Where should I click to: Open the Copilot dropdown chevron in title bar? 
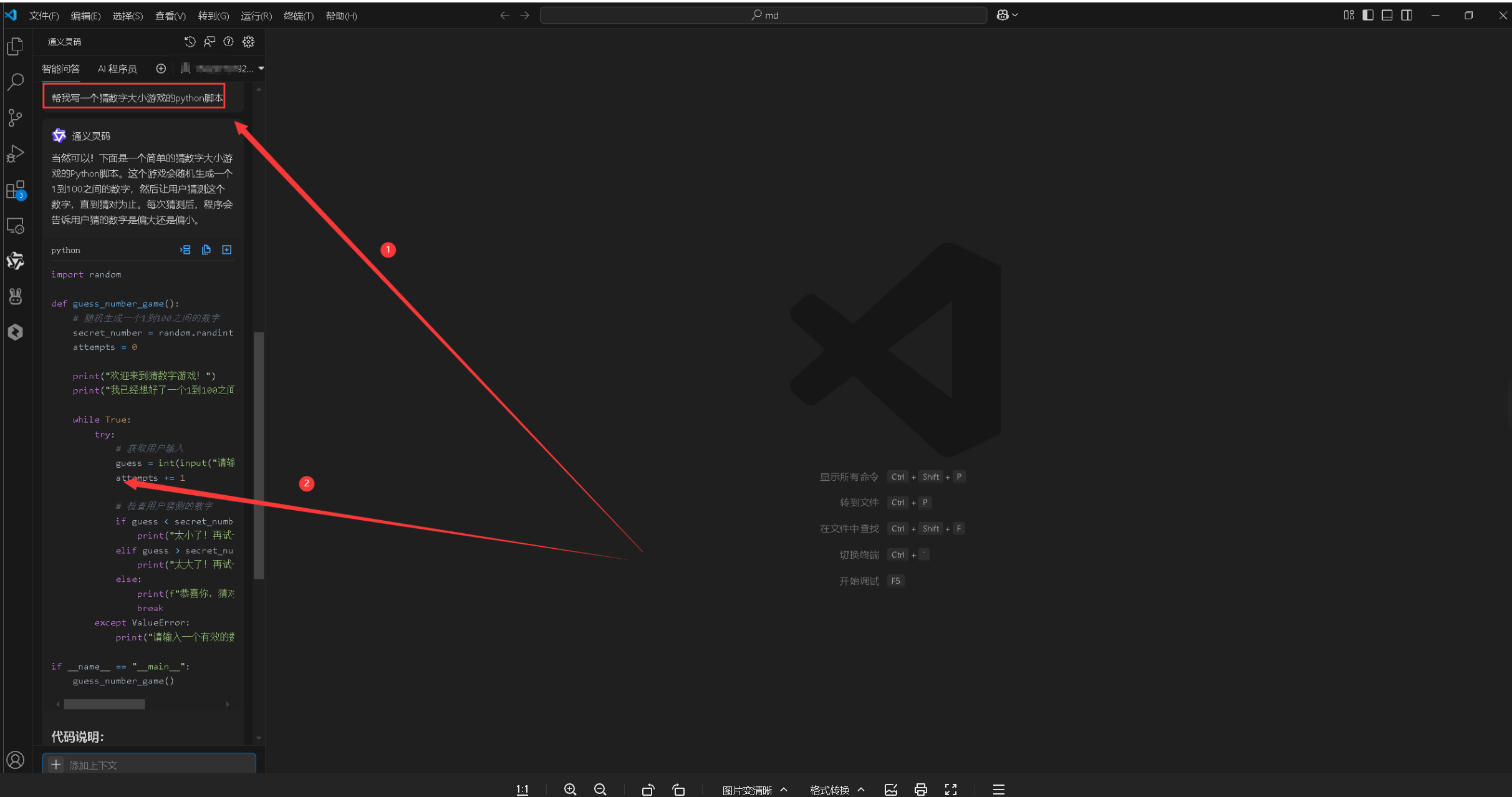(1015, 15)
